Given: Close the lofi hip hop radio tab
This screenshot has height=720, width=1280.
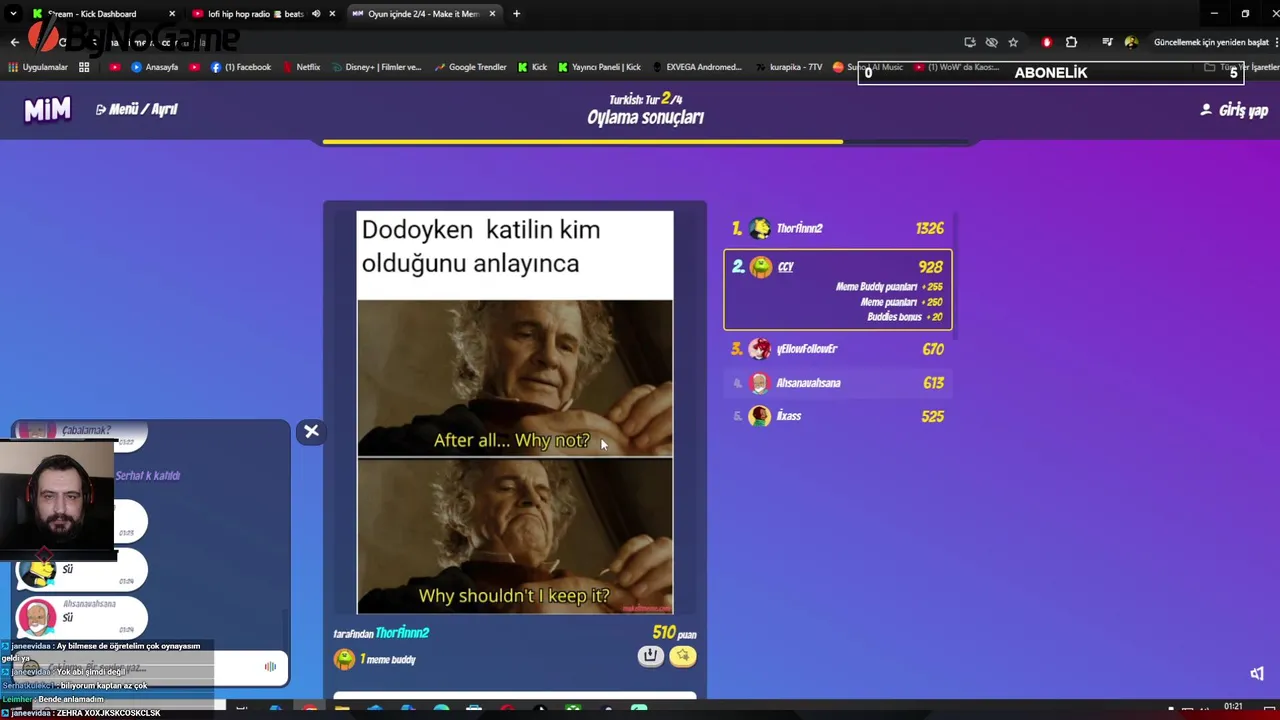Looking at the screenshot, I should [332, 14].
